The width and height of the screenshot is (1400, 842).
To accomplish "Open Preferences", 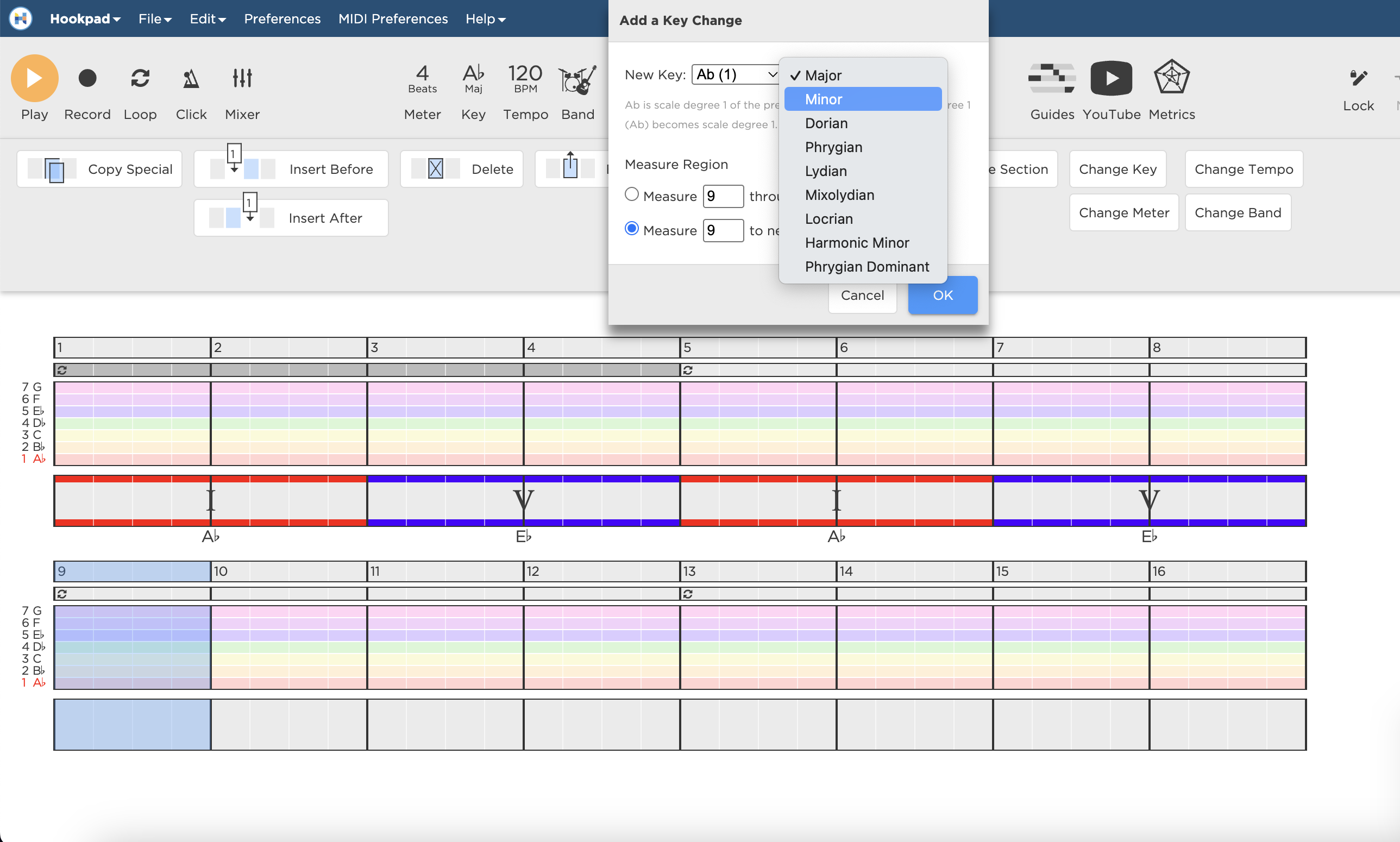I will click(x=282, y=18).
